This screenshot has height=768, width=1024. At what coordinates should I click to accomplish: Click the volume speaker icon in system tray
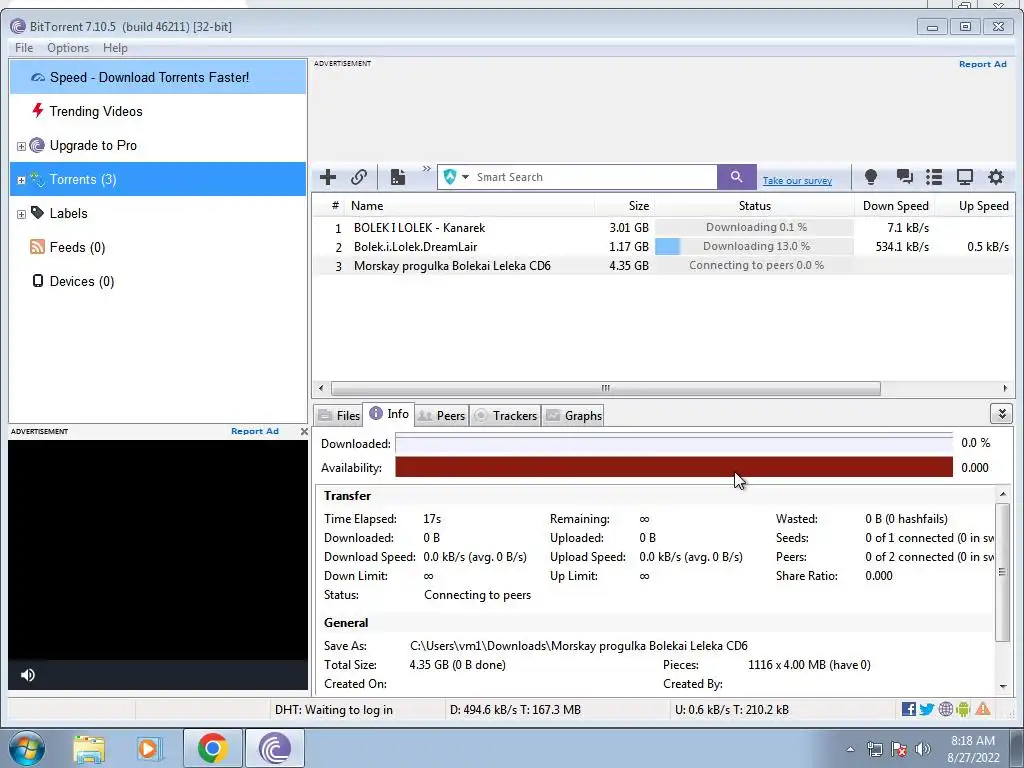click(x=922, y=749)
